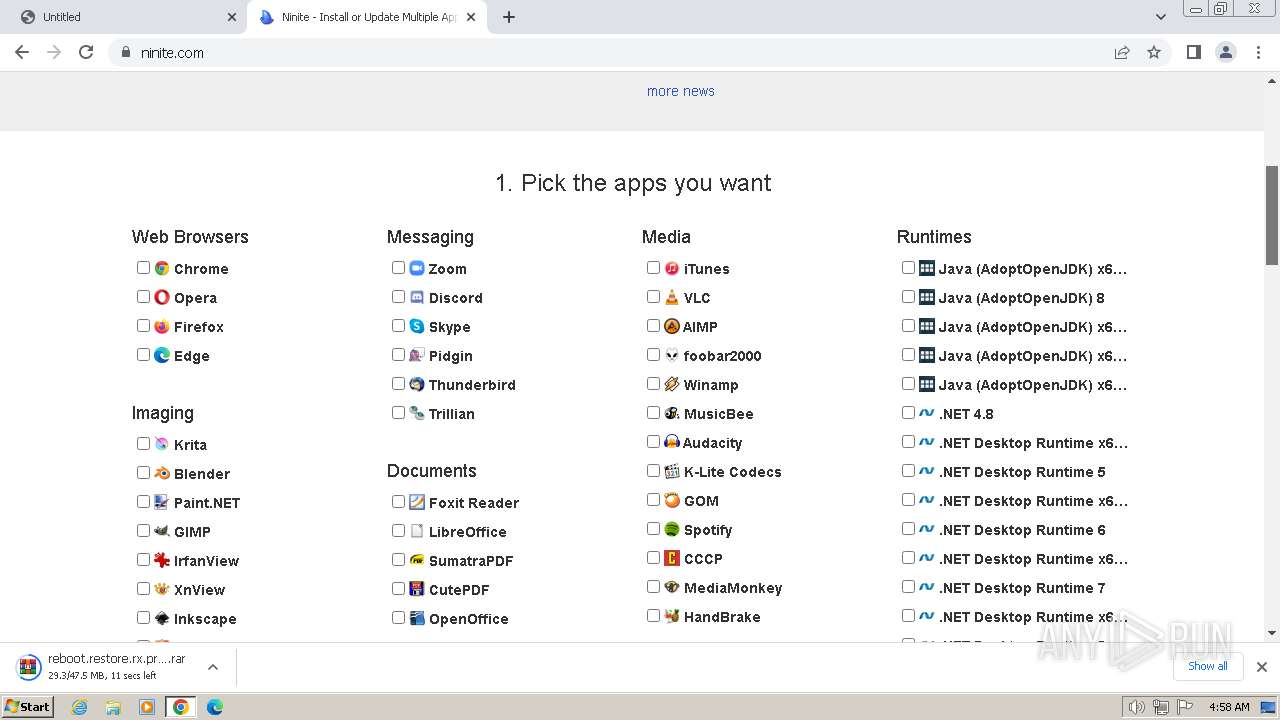Click the Blender app icon

[x=162, y=473]
